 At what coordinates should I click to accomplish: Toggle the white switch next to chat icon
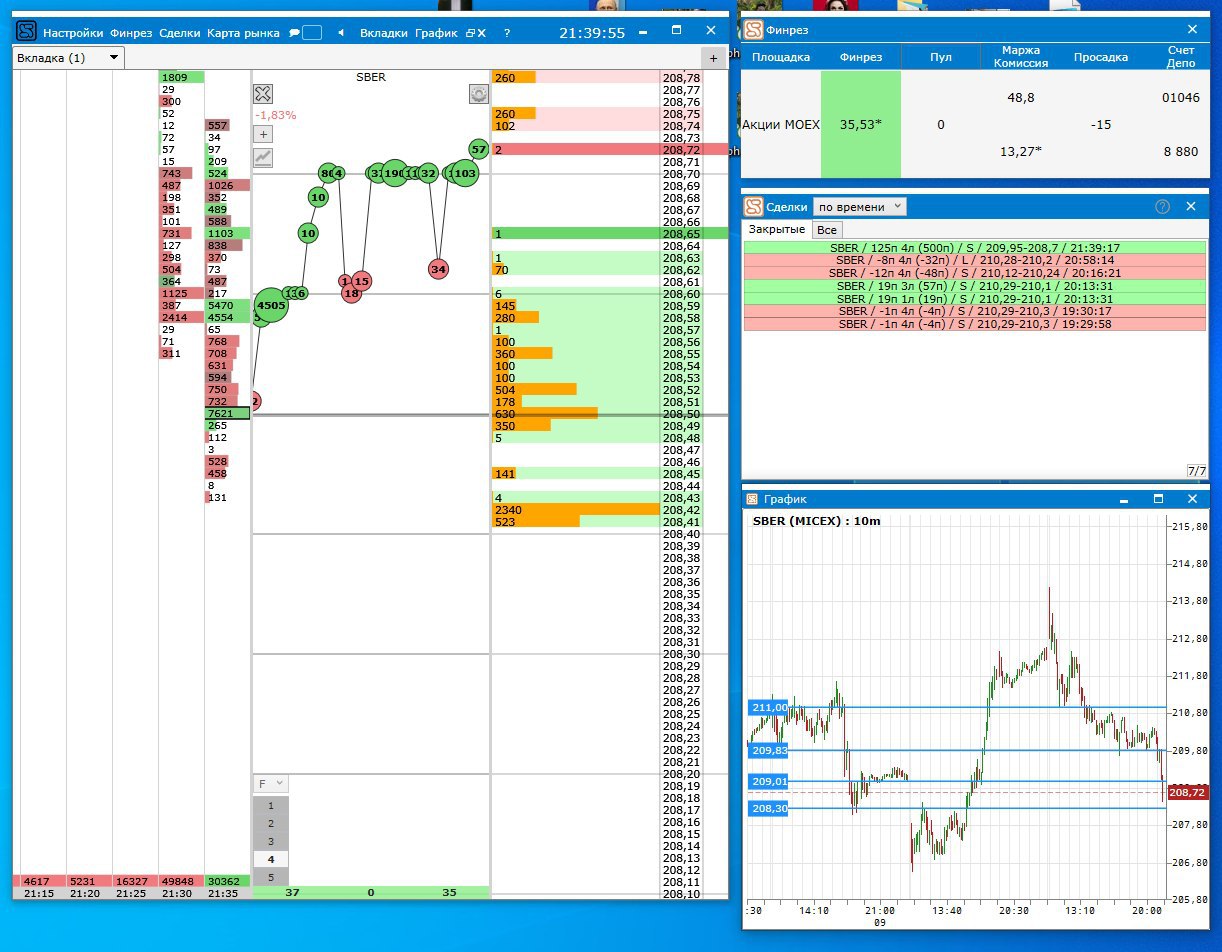312,33
